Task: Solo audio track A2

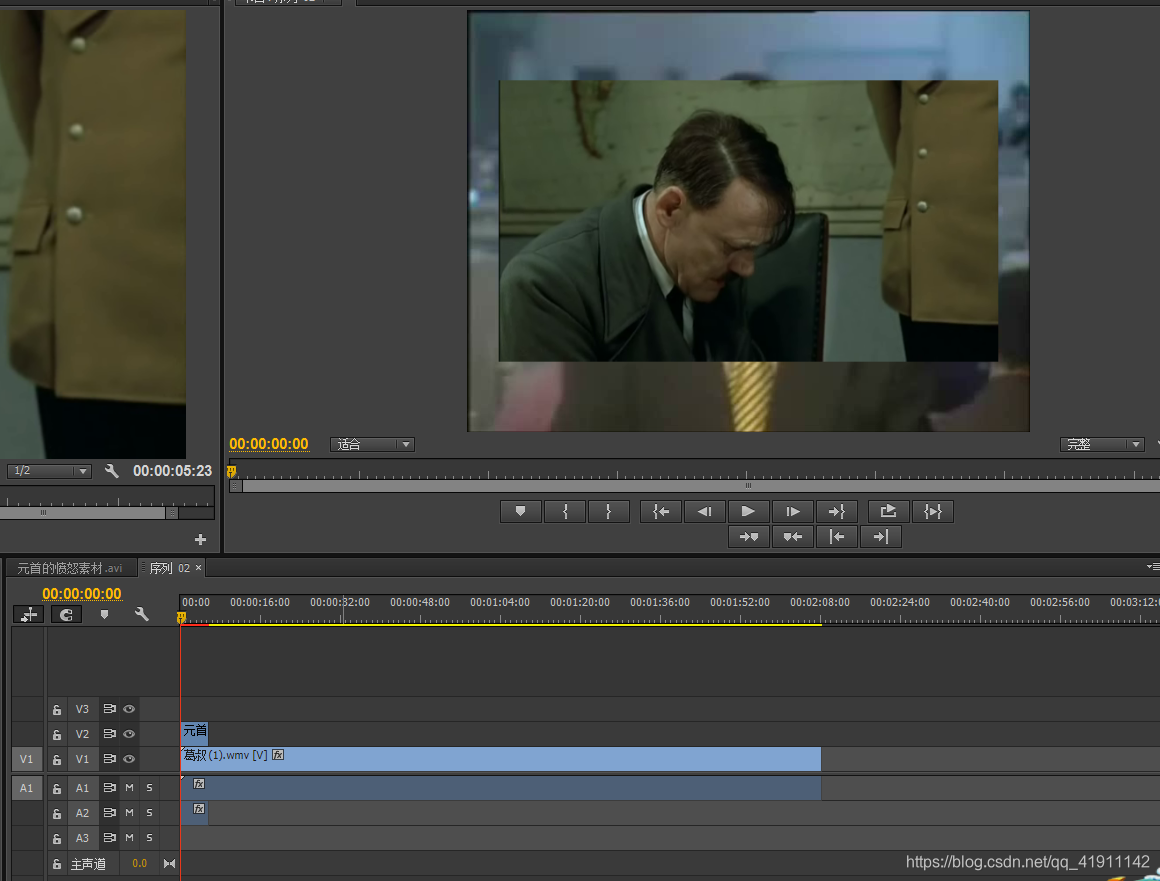Action: pyautogui.click(x=149, y=813)
